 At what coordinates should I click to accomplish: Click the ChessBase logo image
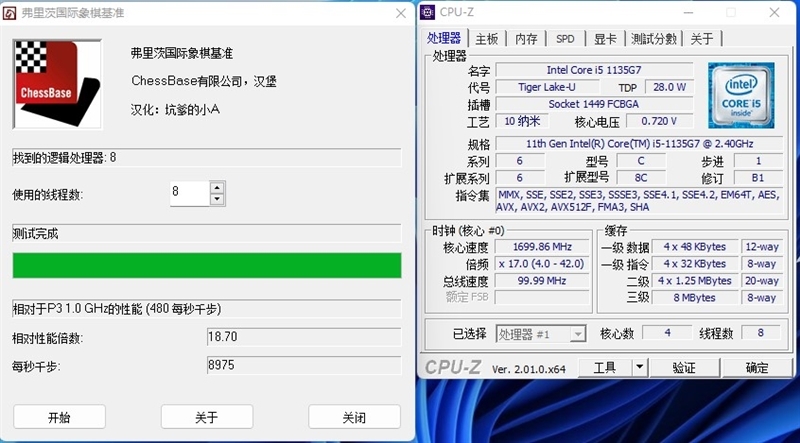pos(57,84)
